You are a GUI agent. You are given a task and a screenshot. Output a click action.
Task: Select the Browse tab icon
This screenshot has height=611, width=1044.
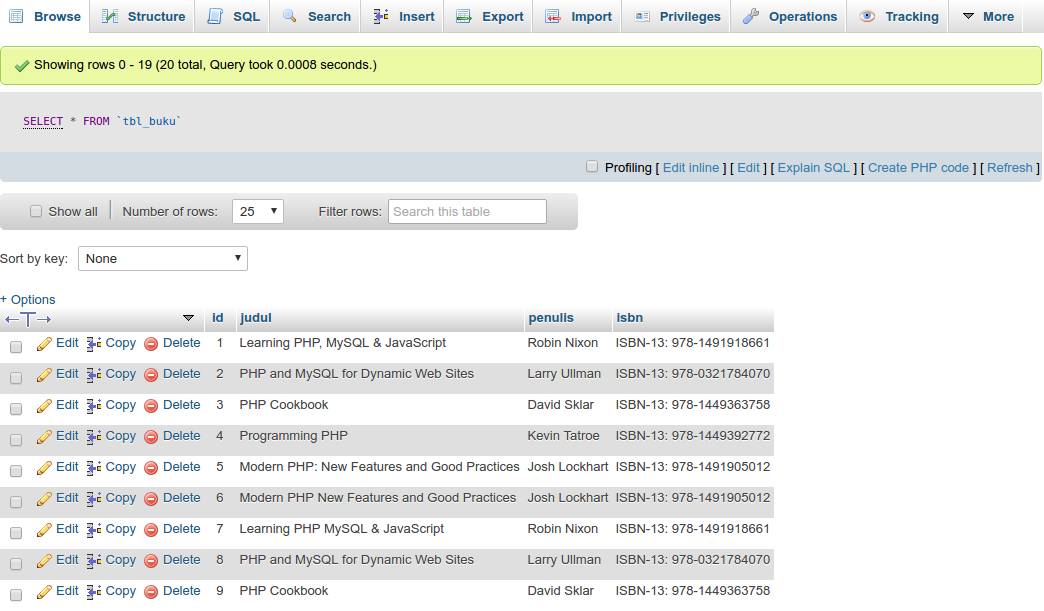17,16
